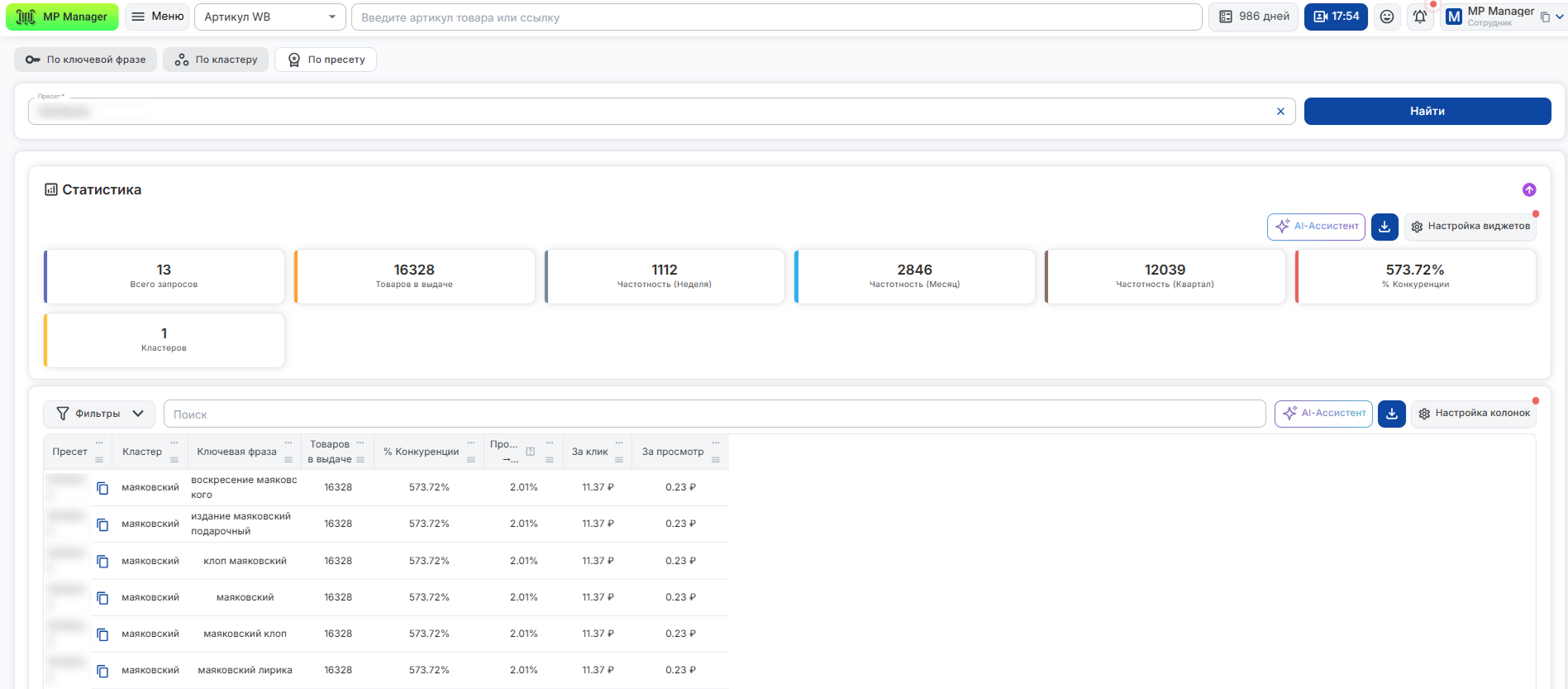Open the smiley feedback icon
The image size is (1568, 689).
coord(1387,17)
